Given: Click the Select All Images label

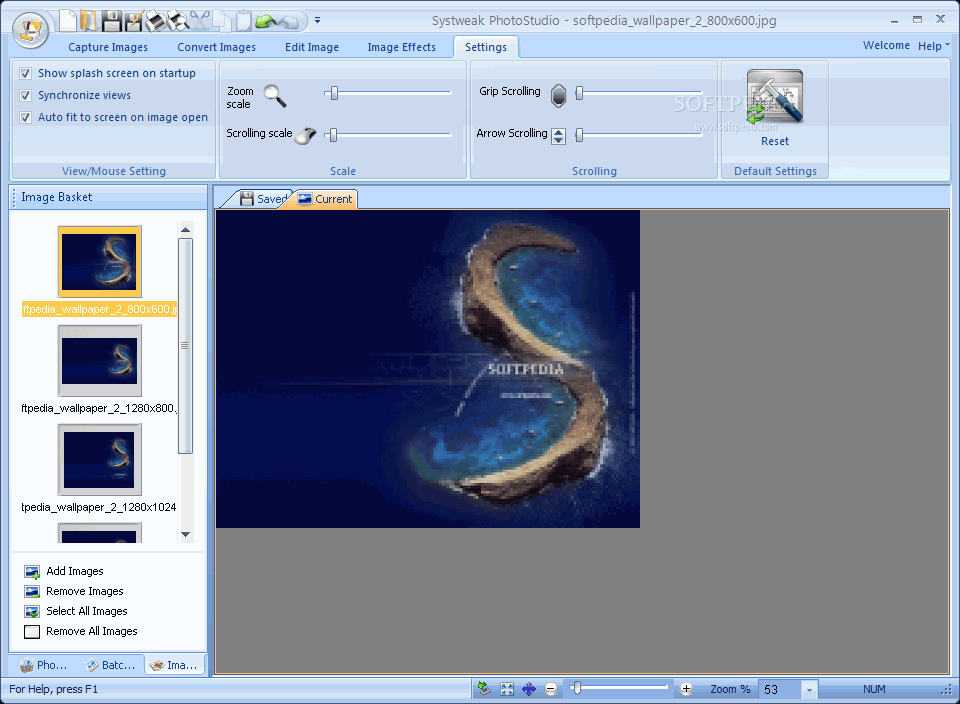Looking at the screenshot, I should [87, 612].
